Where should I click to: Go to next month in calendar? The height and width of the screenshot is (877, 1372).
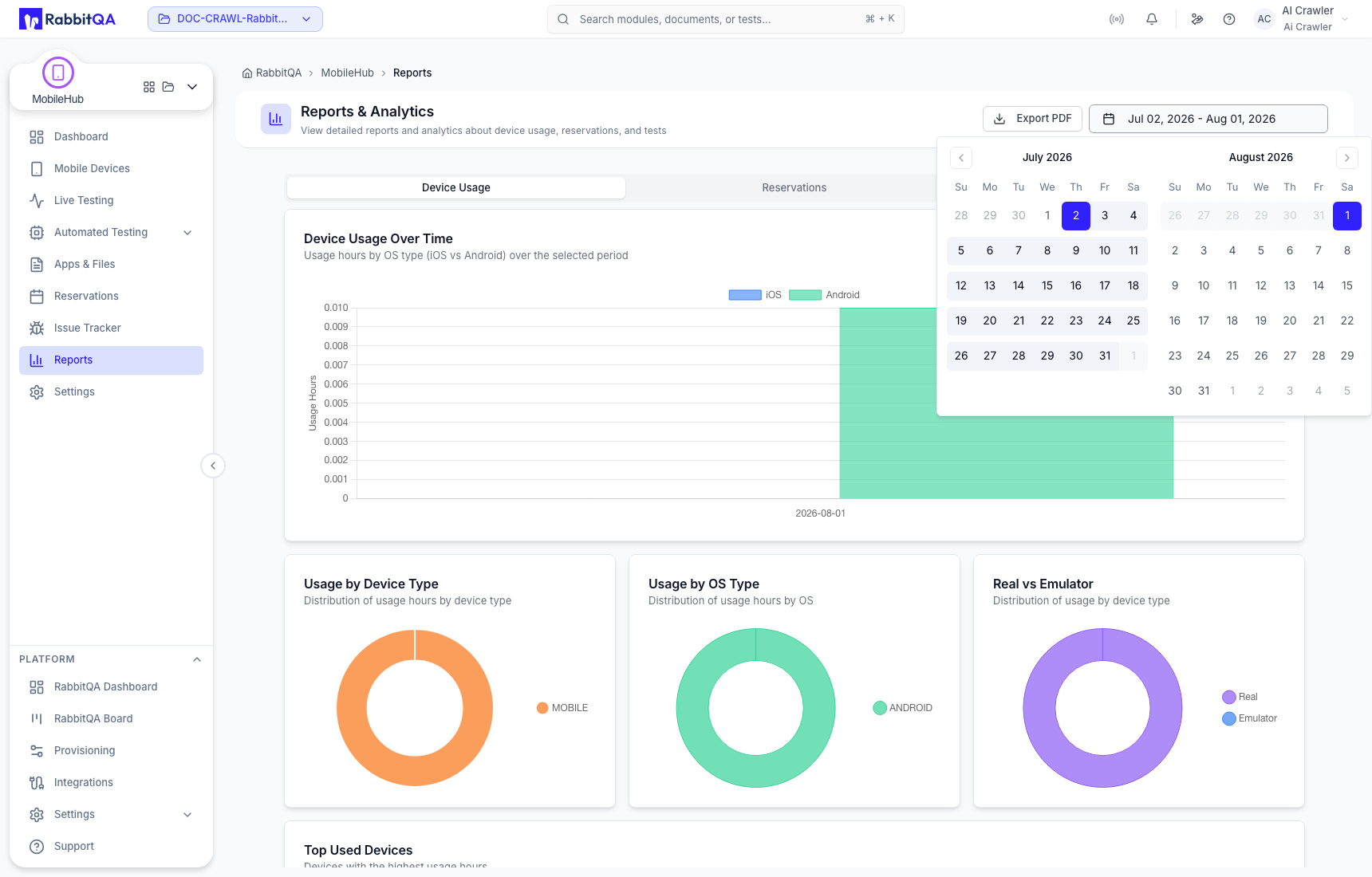coord(1347,158)
